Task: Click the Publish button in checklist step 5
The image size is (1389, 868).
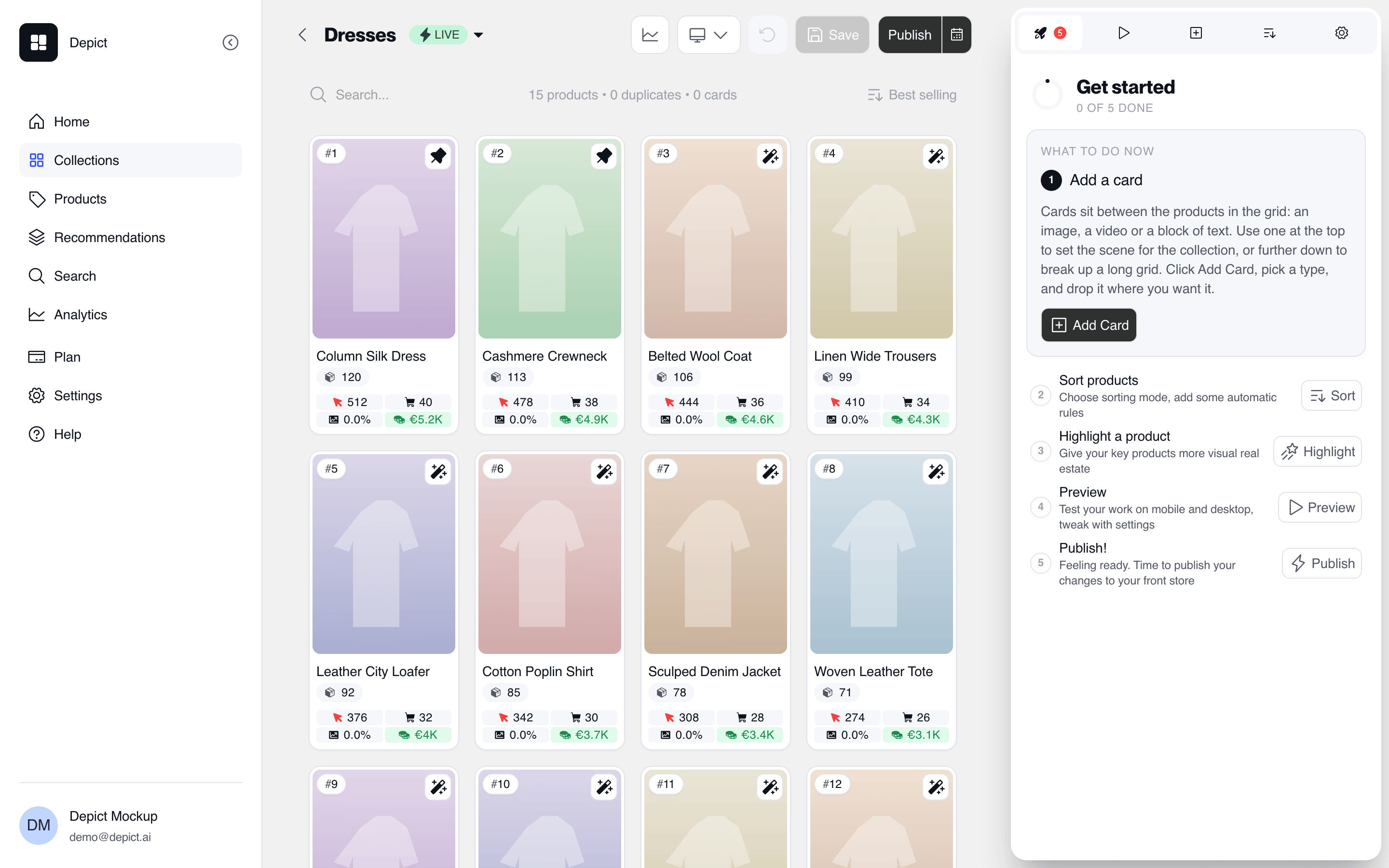Action: click(x=1321, y=563)
